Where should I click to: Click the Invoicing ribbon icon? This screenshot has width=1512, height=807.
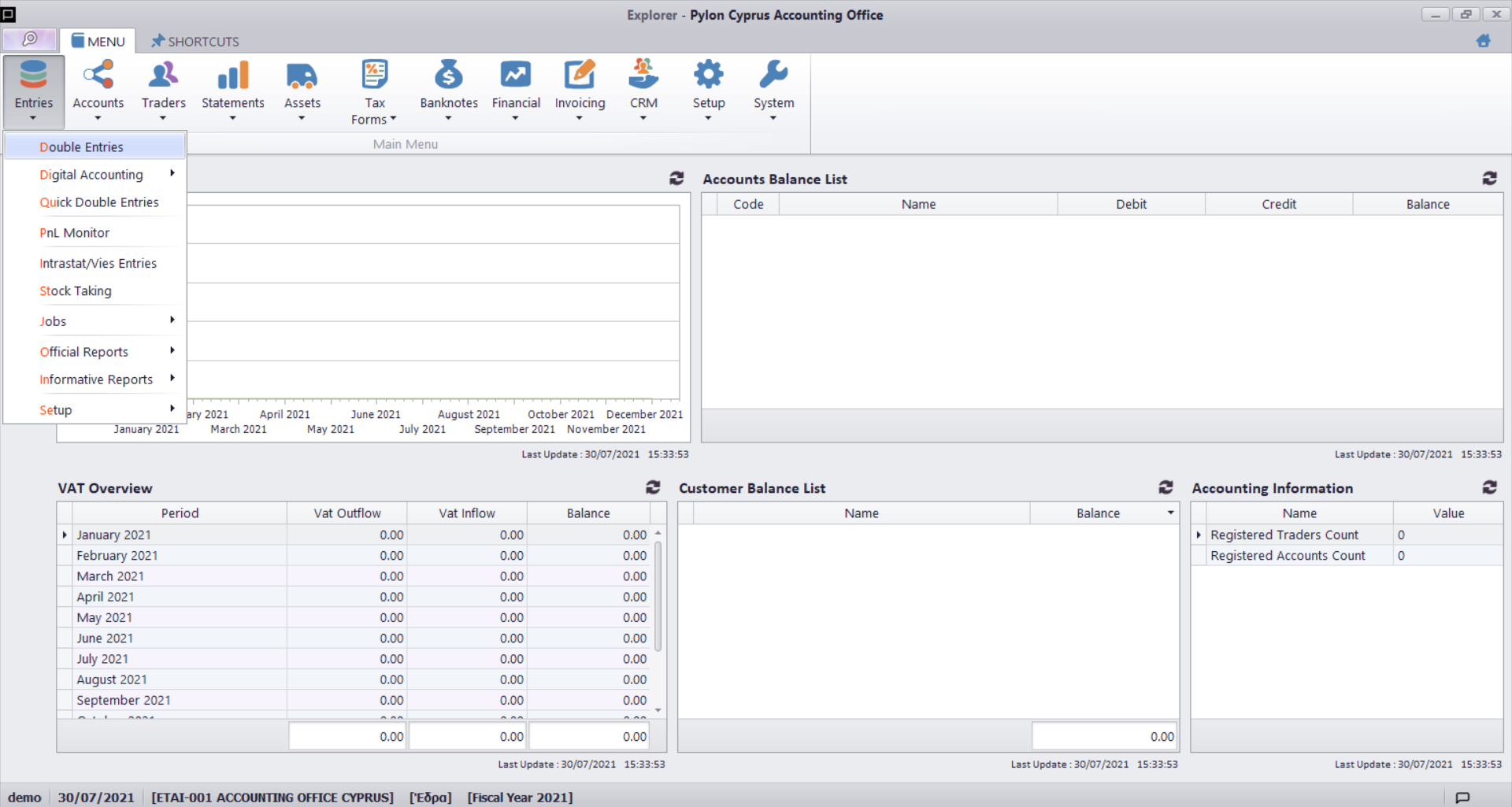(580, 76)
